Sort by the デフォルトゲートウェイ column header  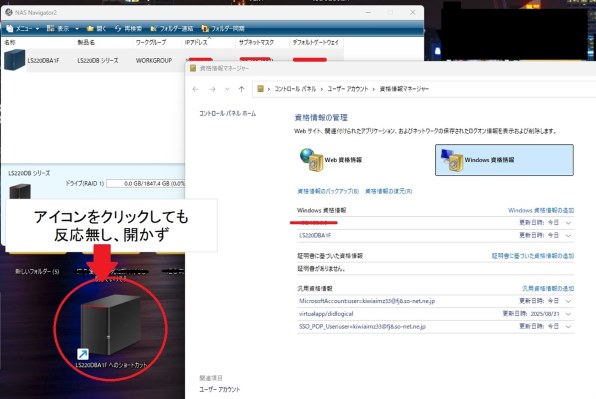[x=316, y=42]
